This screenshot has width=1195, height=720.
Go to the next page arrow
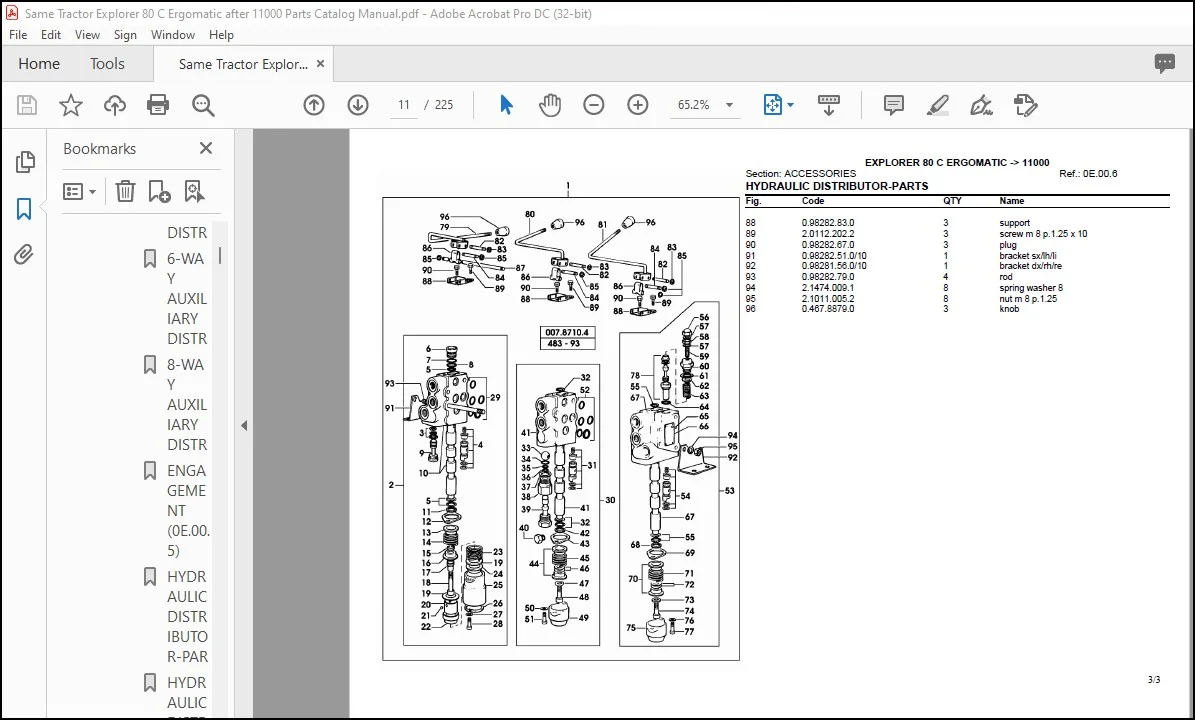[x=357, y=105]
